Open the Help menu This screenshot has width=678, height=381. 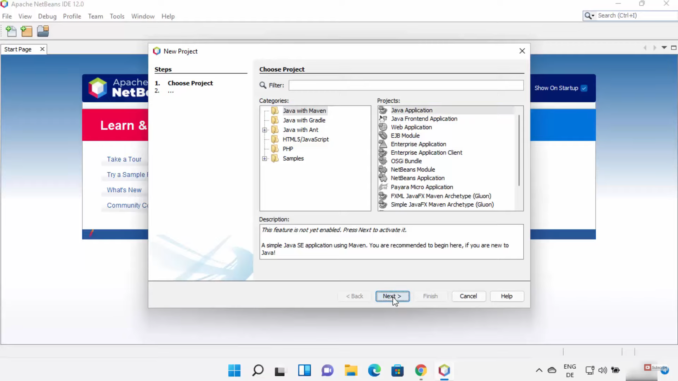click(168, 16)
